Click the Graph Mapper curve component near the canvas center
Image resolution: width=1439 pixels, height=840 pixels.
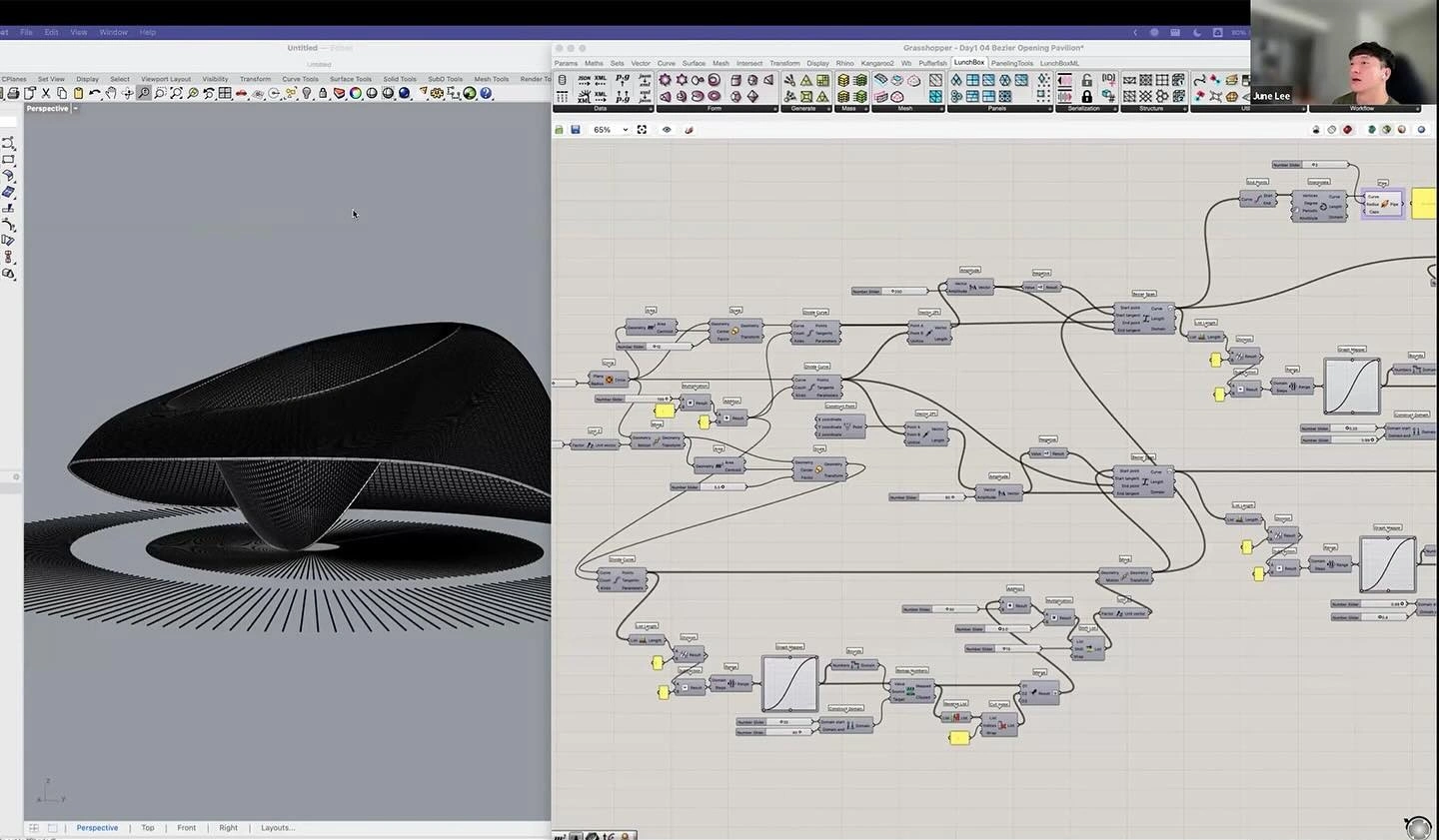click(x=789, y=682)
